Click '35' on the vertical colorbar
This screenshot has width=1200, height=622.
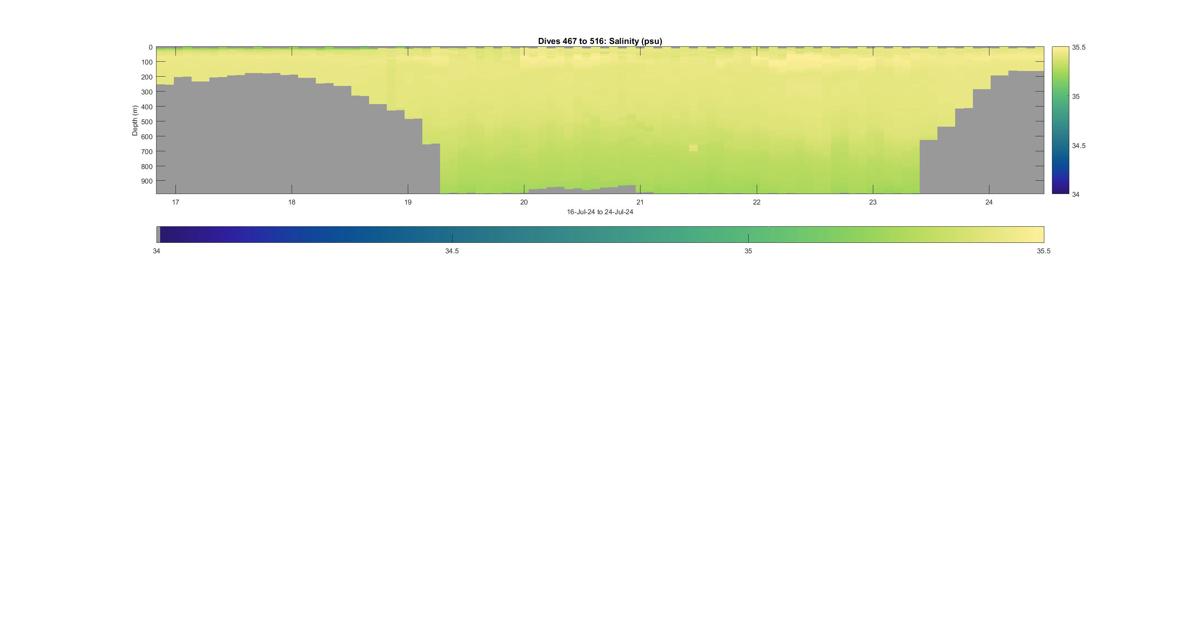point(1076,96)
